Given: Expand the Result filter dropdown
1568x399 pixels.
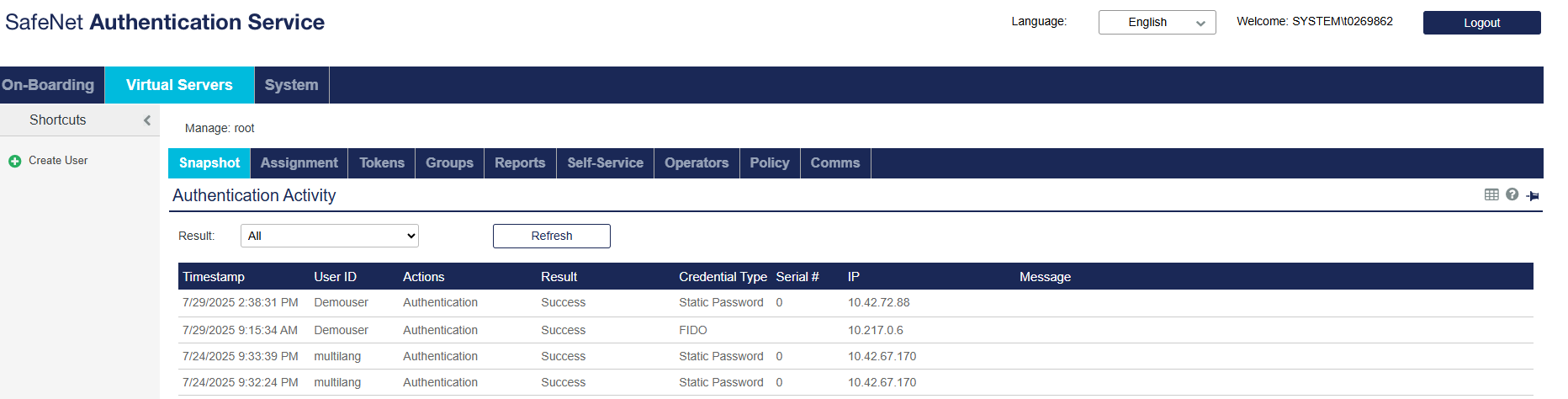Looking at the screenshot, I should (x=329, y=236).
